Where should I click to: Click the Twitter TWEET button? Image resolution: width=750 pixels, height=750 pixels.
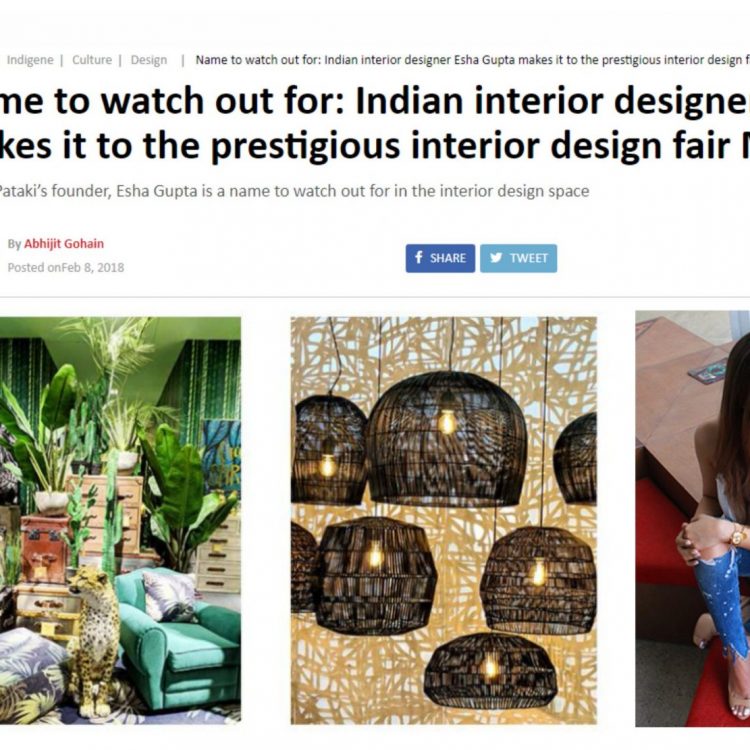click(518, 258)
